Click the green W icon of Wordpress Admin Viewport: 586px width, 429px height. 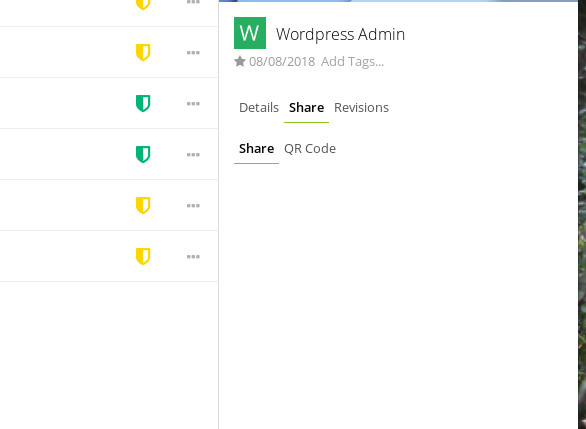[250, 33]
